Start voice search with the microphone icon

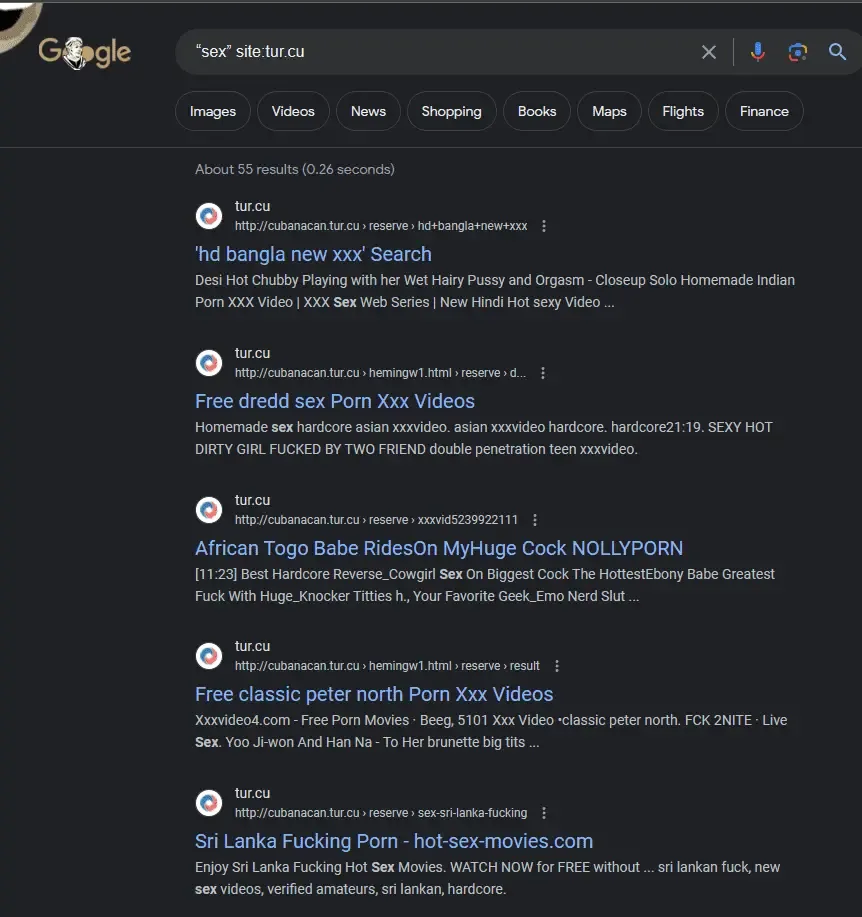(x=757, y=52)
